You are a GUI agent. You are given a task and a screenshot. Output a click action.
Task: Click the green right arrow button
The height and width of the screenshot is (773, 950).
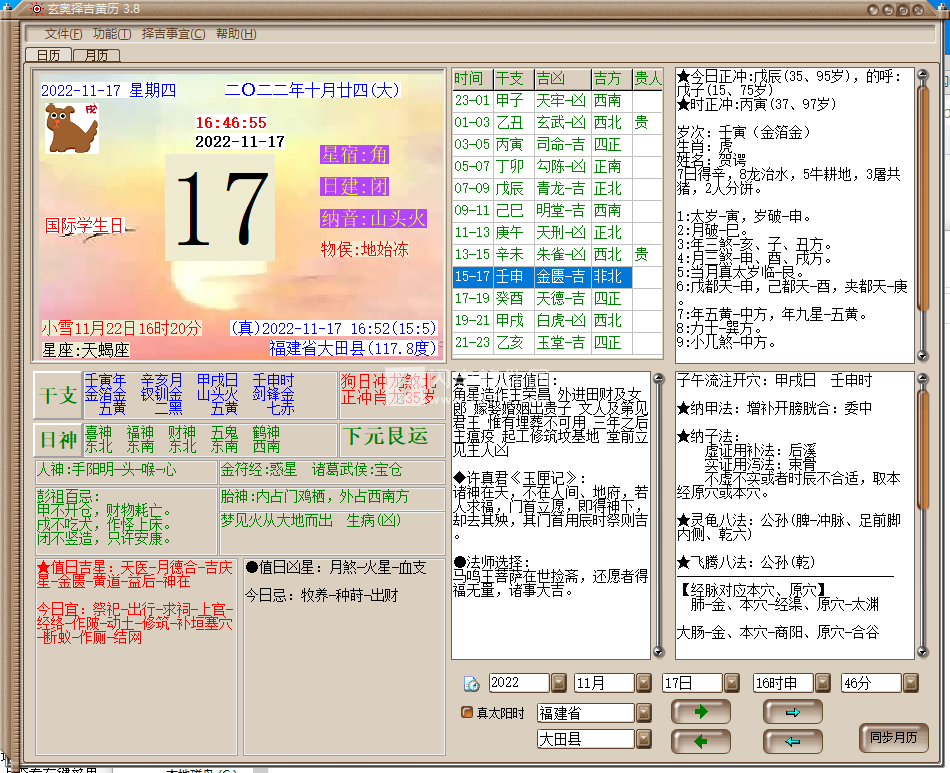(700, 712)
